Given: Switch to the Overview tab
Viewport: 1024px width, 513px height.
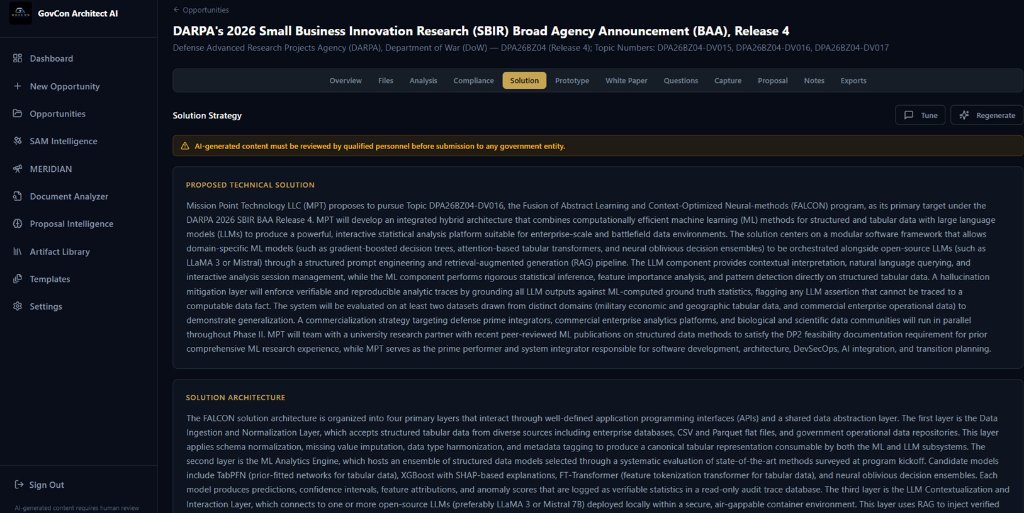Looking at the screenshot, I should (x=345, y=80).
